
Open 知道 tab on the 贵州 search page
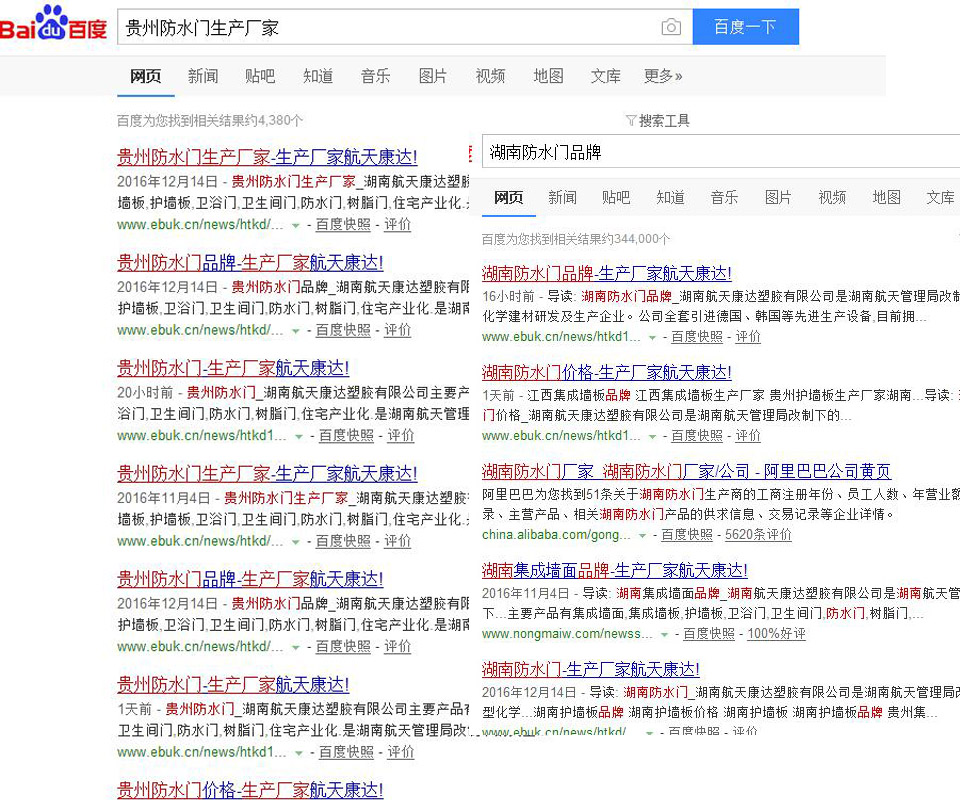point(318,76)
